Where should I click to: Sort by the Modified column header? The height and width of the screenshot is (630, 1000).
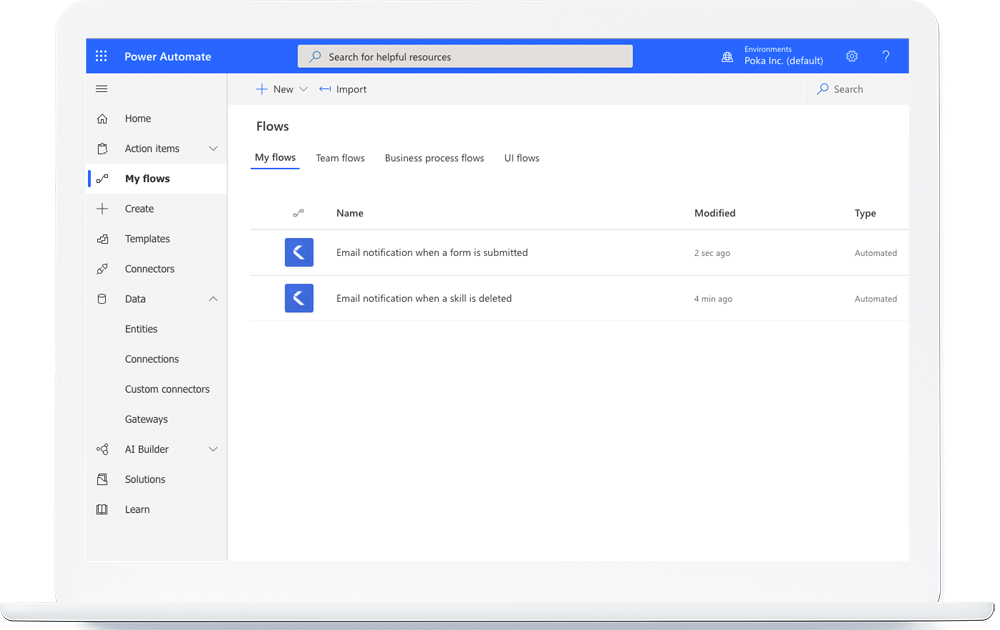coord(714,213)
